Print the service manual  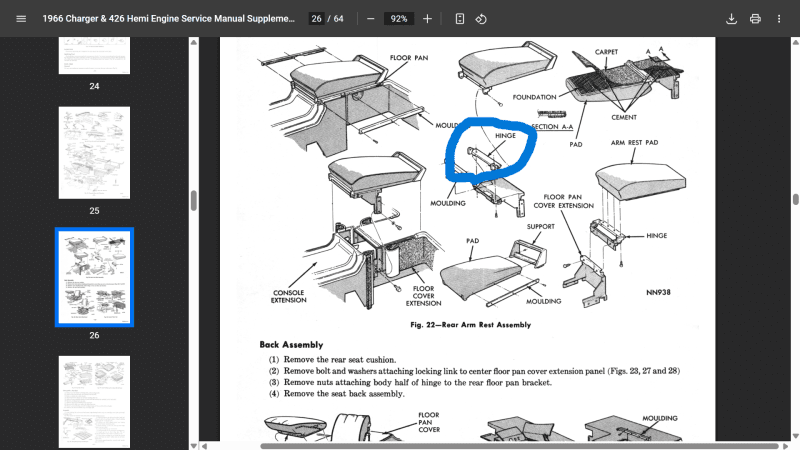click(x=755, y=19)
